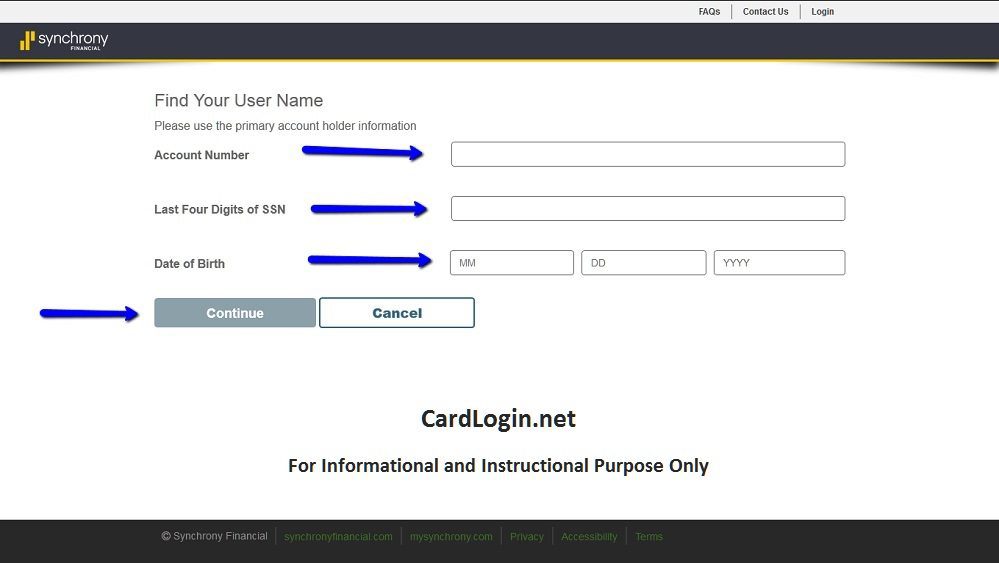The height and width of the screenshot is (563, 999).
Task: Select the YYYY birth year field
Action: (779, 262)
